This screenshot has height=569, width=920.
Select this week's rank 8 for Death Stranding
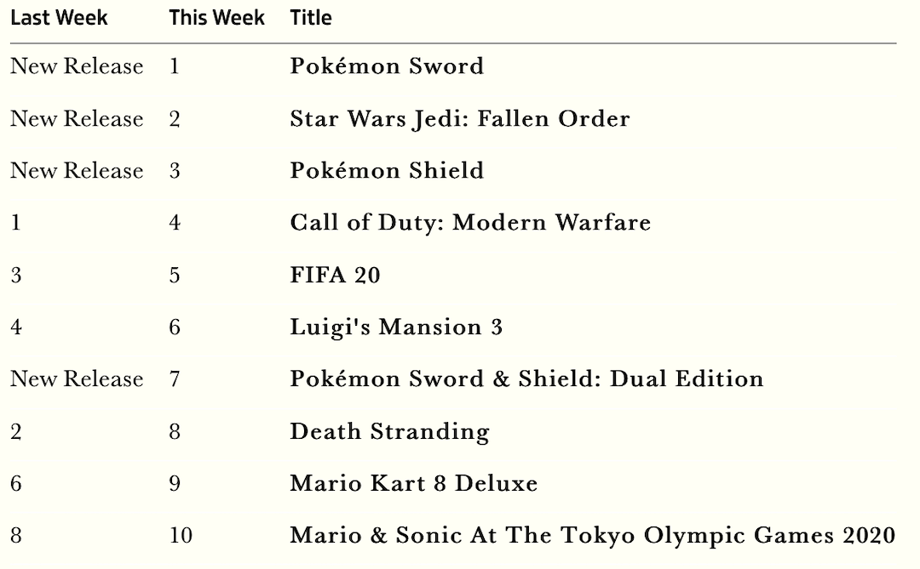(175, 432)
